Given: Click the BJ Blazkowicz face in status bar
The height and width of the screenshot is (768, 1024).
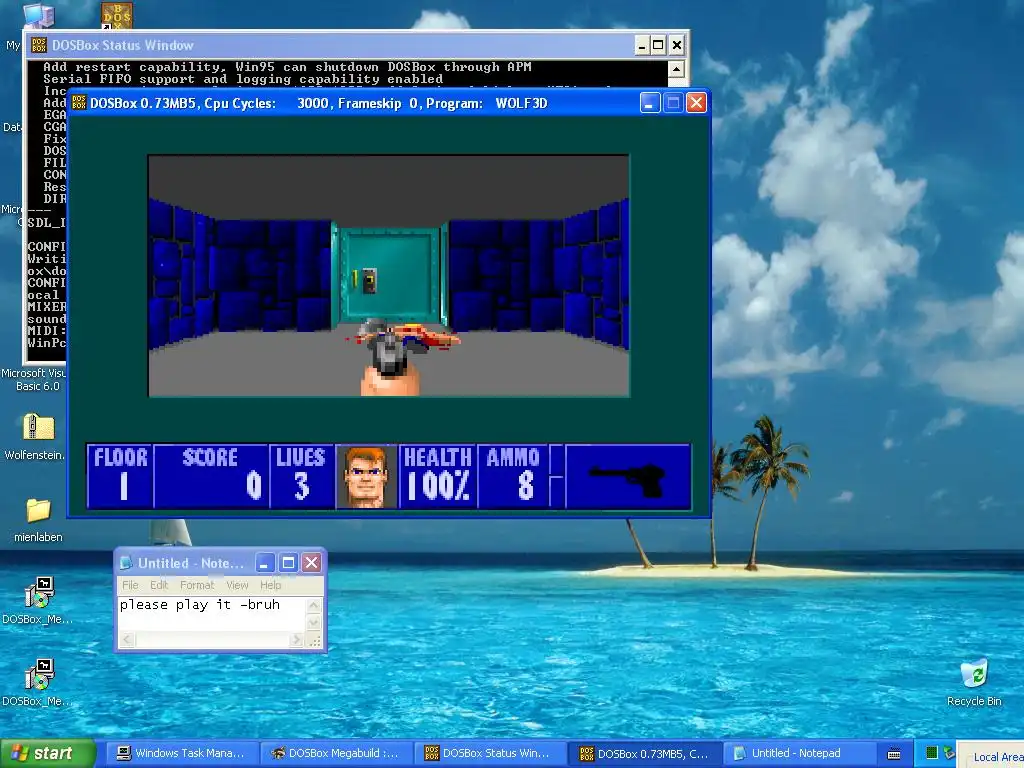Looking at the screenshot, I should [366, 477].
